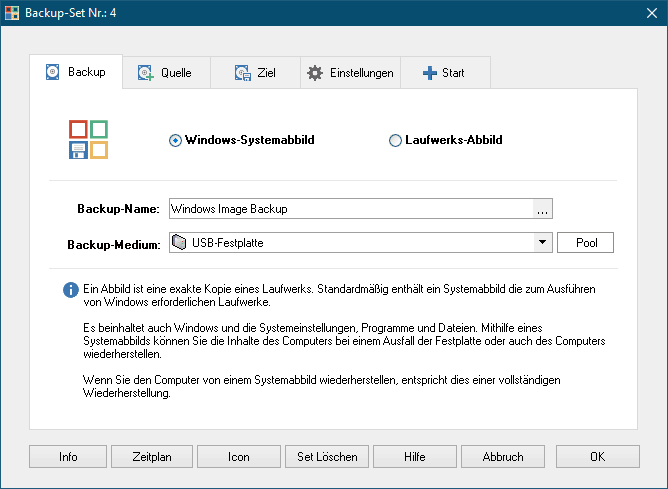Close the Backup-Set dialog window
This screenshot has width=668, height=489.
coord(652,13)
